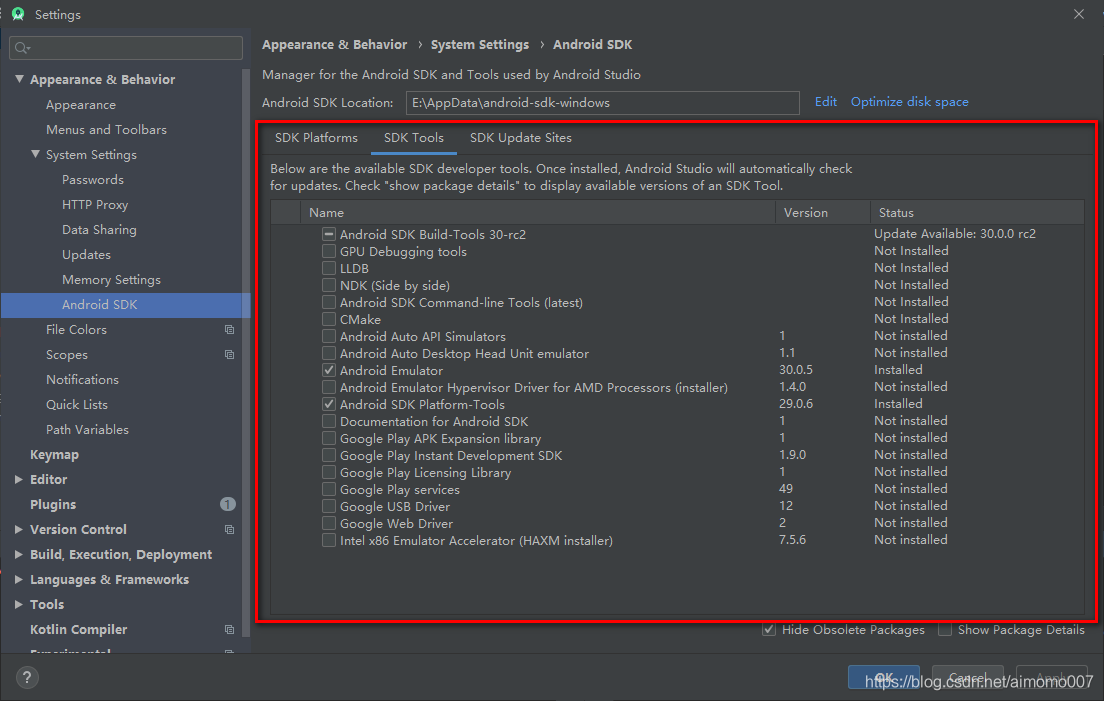
Task: Click the Version column header
Action: 822,213
